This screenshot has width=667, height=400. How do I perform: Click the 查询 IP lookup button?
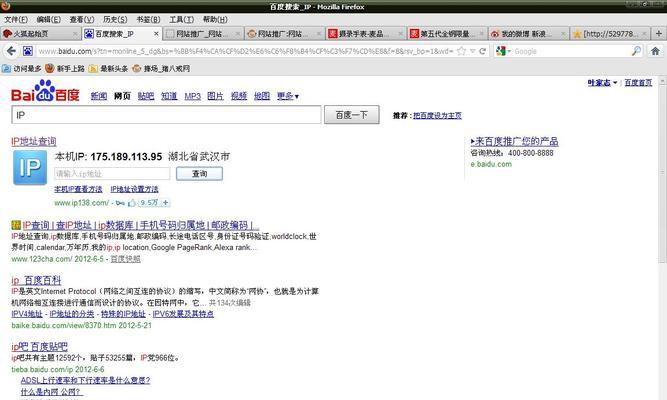(x=200, y=174)
